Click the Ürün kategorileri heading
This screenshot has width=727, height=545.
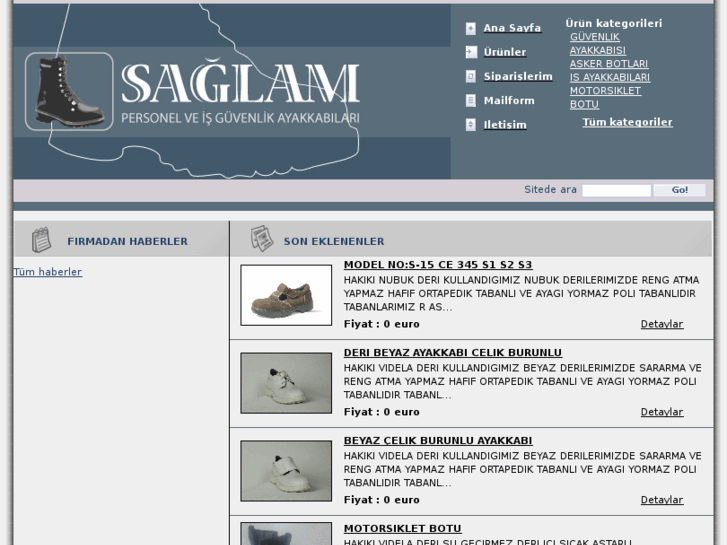click(x=613, y=23)
